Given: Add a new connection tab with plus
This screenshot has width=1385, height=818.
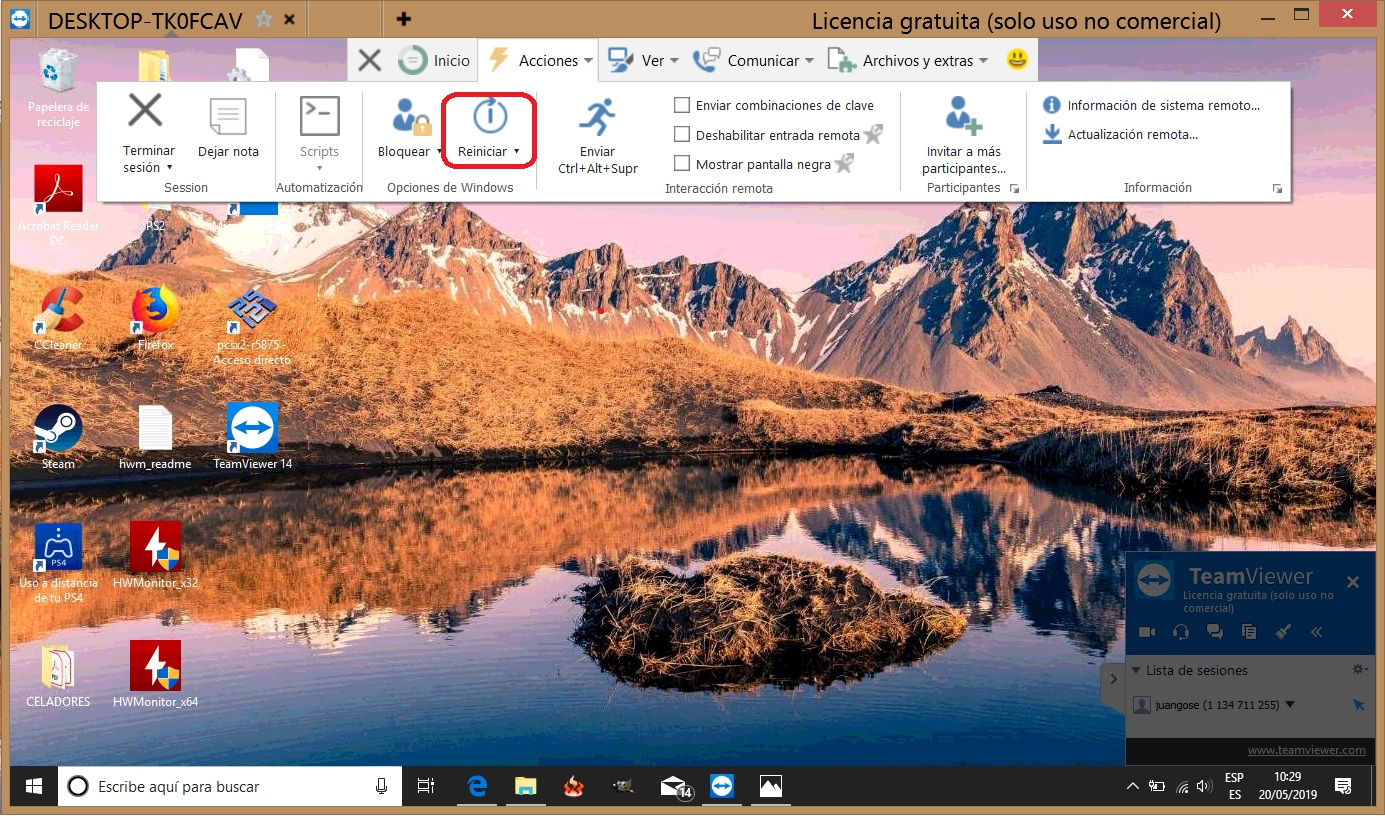Looking at the screenshot, I should (x=404, y=19).
